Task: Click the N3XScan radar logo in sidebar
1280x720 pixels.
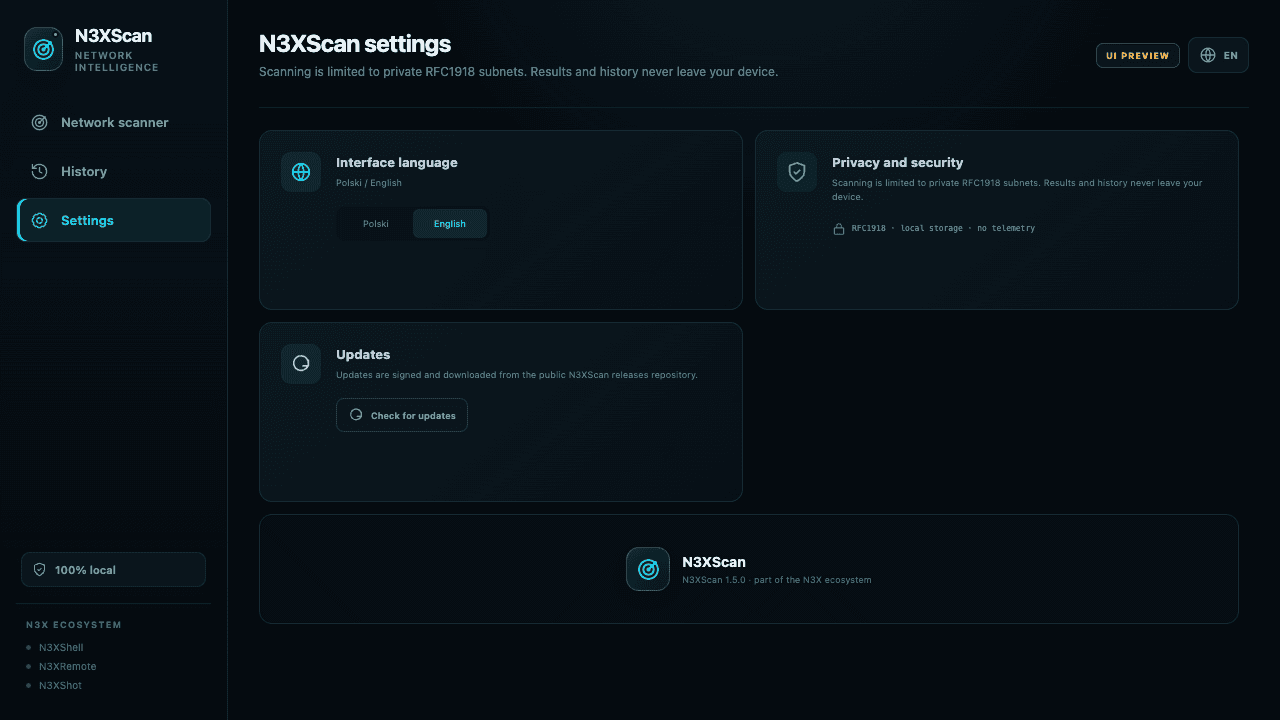Action: pyautogui.click(x=43, y=49)
